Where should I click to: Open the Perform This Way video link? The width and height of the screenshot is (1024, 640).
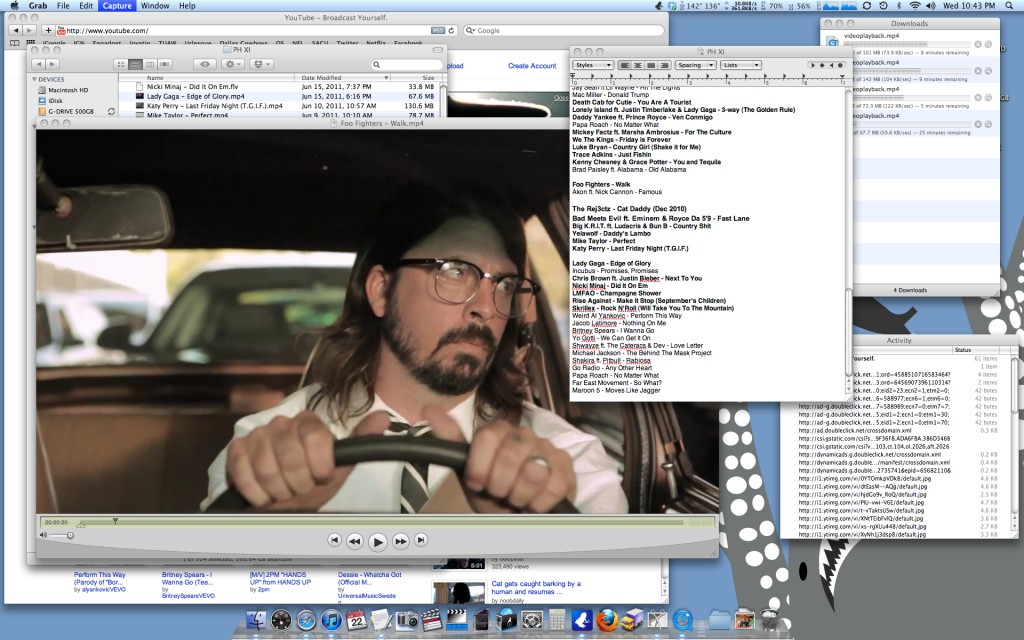click(99, 579)
